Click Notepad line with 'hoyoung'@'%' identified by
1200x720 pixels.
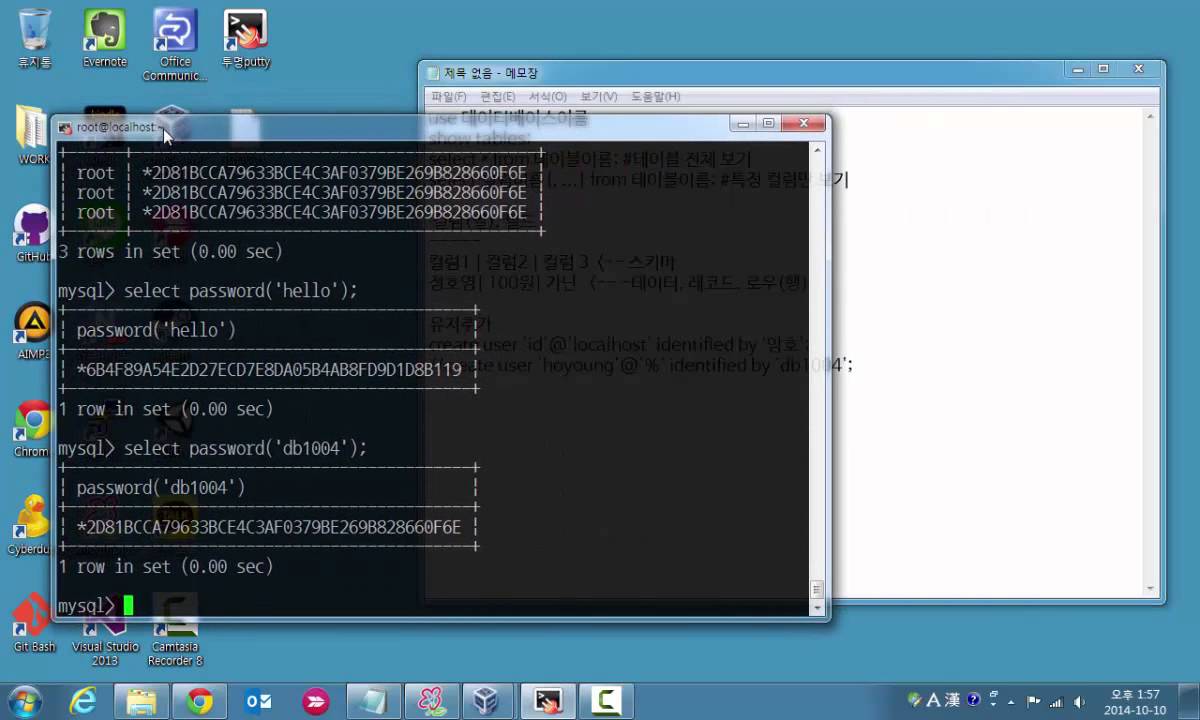click(640, 365)
